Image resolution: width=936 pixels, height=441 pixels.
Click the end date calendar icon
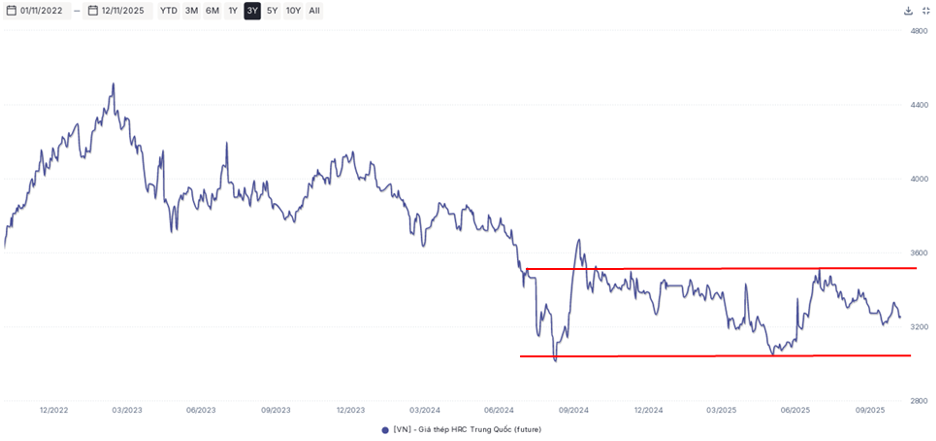point(93,11)
